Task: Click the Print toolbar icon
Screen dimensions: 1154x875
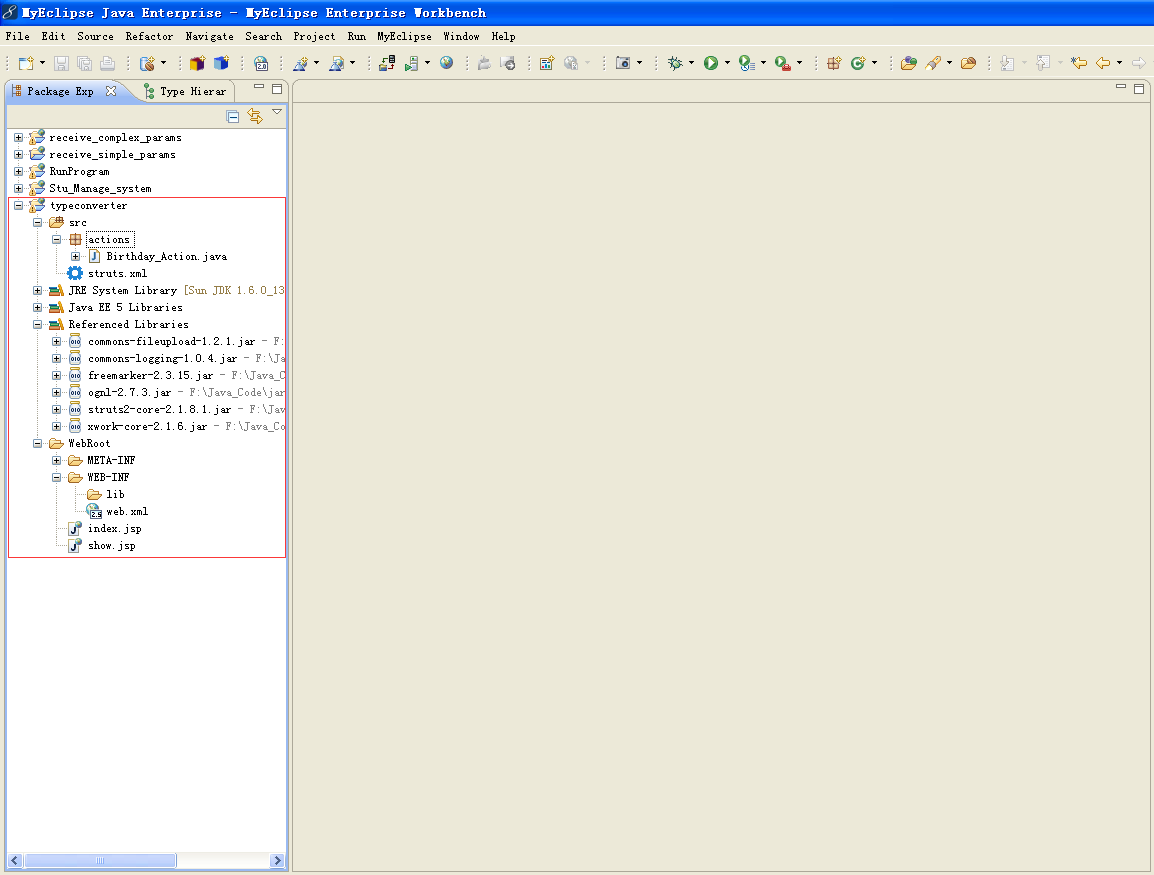Action: point(107,63)
